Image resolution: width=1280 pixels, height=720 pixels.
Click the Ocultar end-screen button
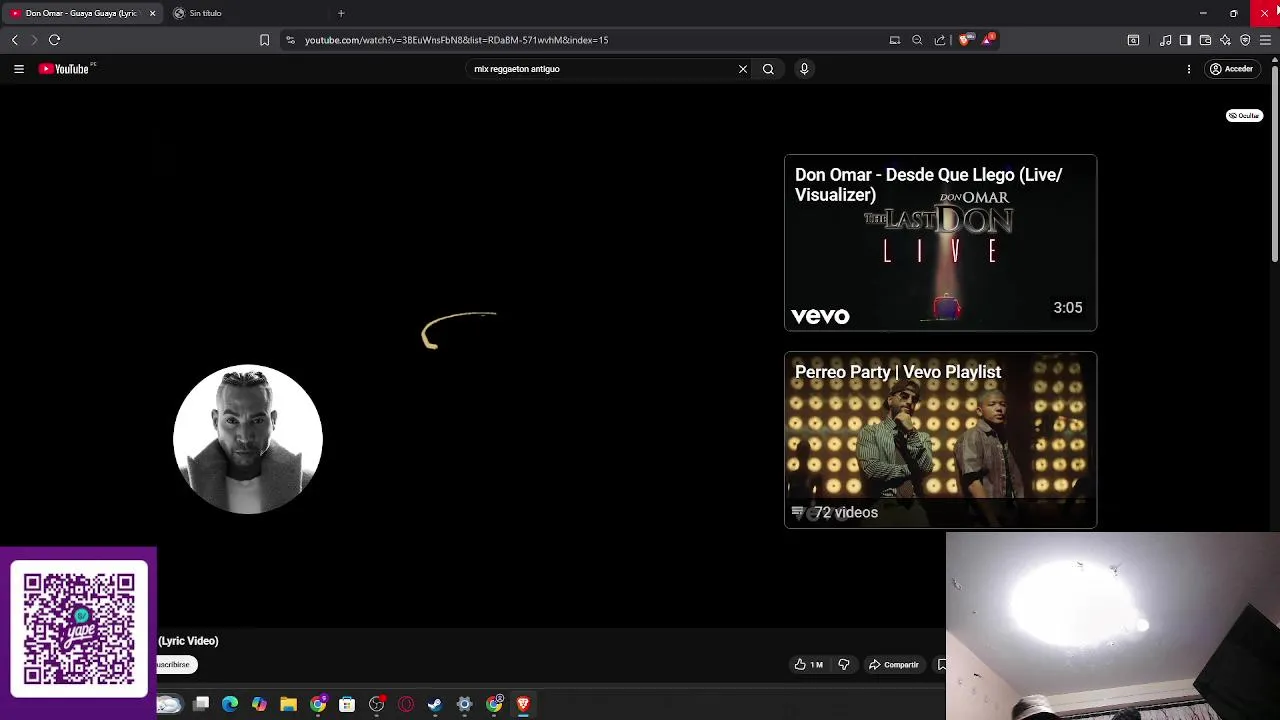coord(1244,116)
